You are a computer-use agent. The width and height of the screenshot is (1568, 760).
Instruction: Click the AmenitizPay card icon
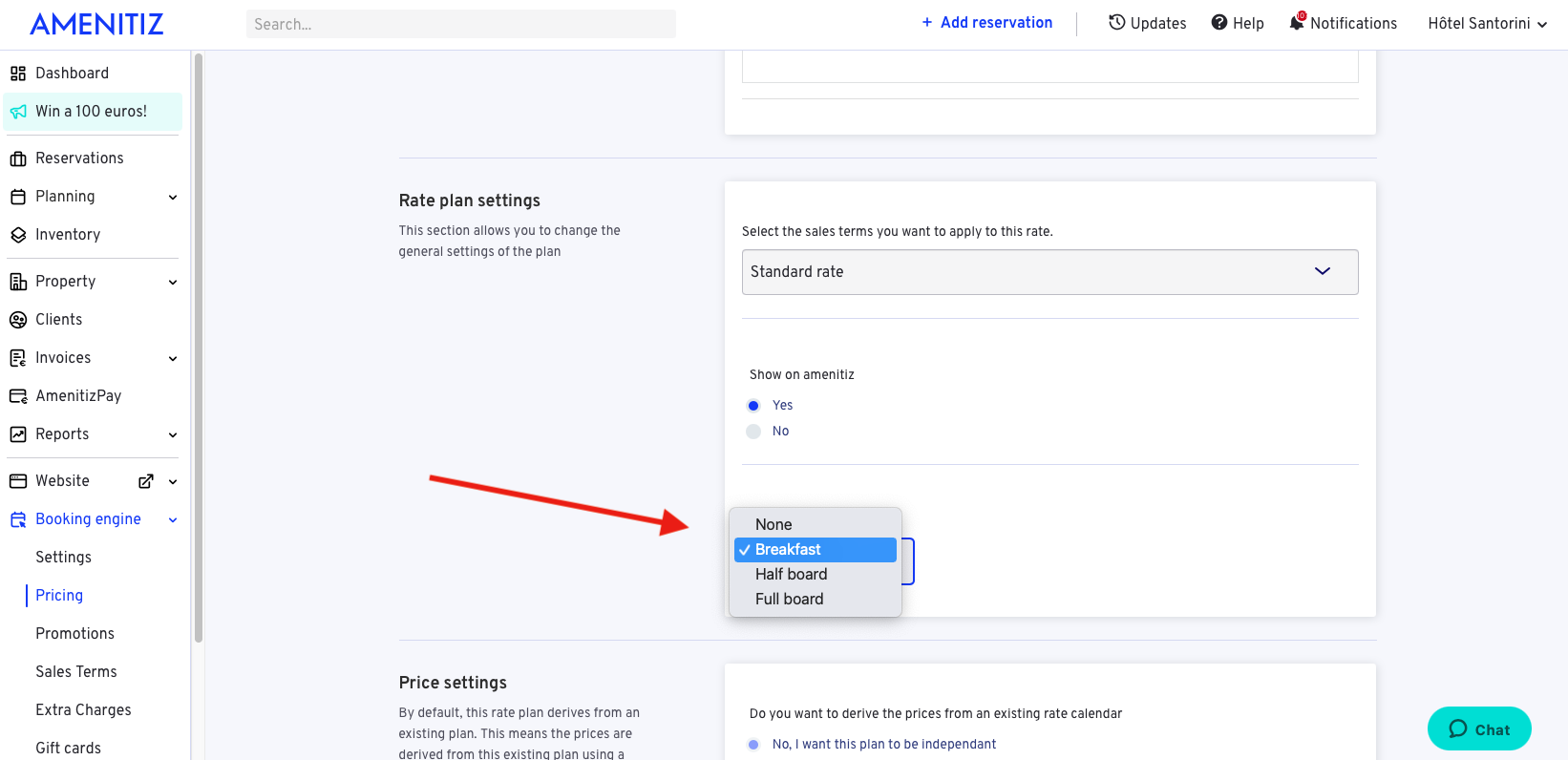click(x=18, y=396)
